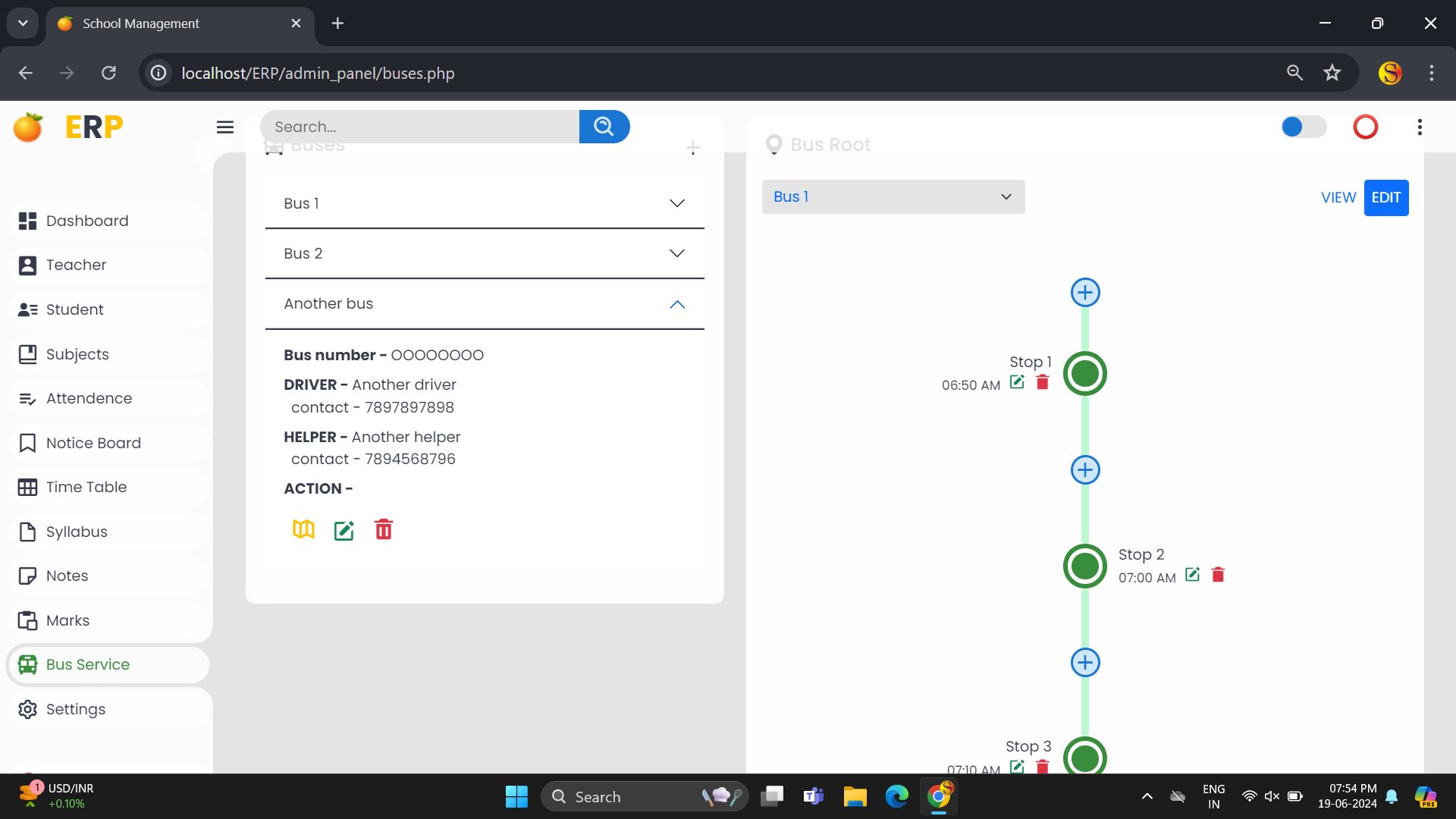Add a stop above Stop 1

click(1085, 293)
